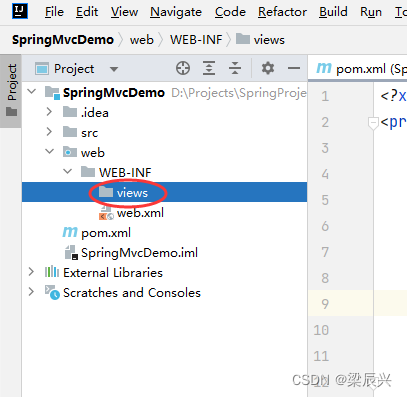Screen dimensions: 407x397
Task: Click the SpringMvcDemo module folder icon
Action: pyautogui.click(x=53, y=92)
